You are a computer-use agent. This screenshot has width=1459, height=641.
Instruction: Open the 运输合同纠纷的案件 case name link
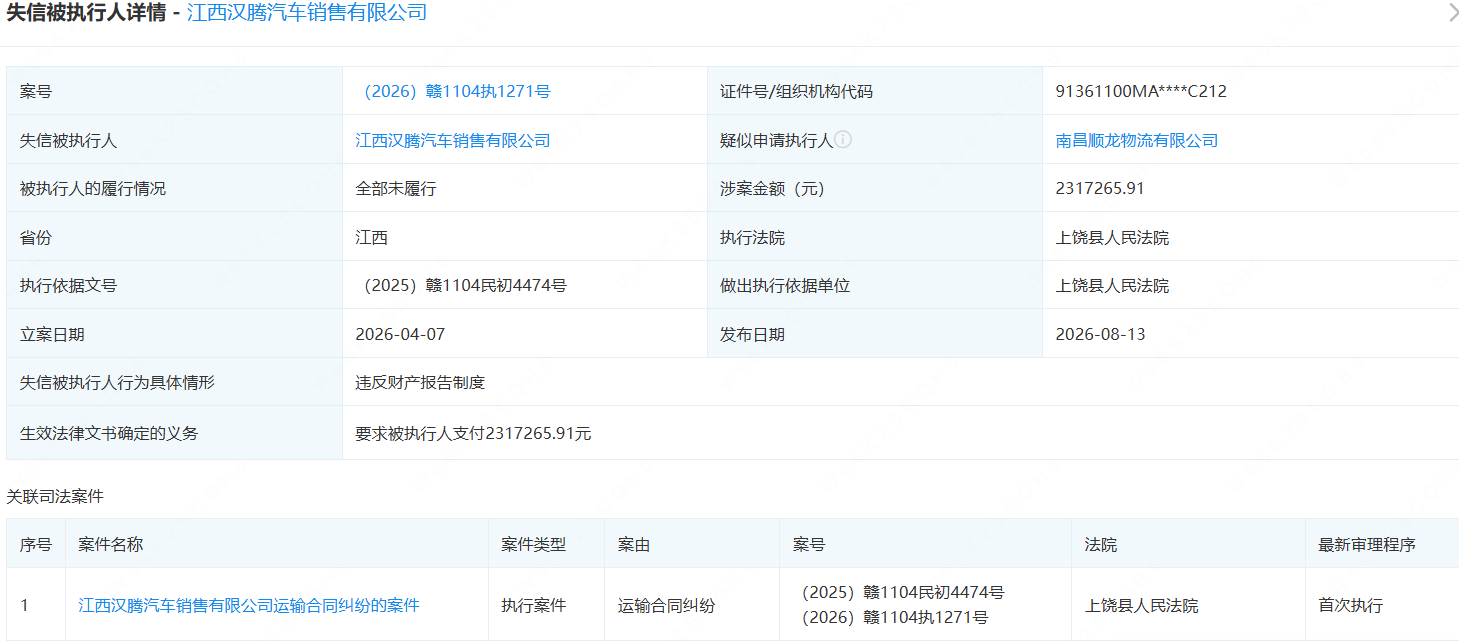coord(249,605)
